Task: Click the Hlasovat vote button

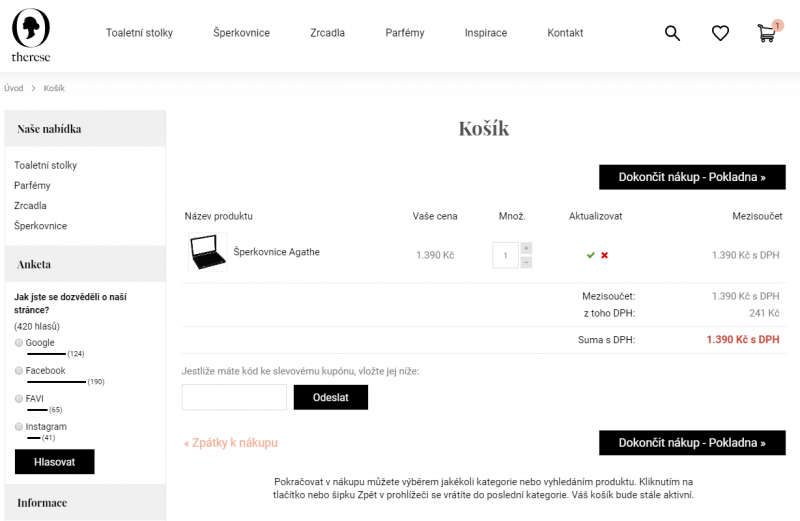Action: click(55, 461)
